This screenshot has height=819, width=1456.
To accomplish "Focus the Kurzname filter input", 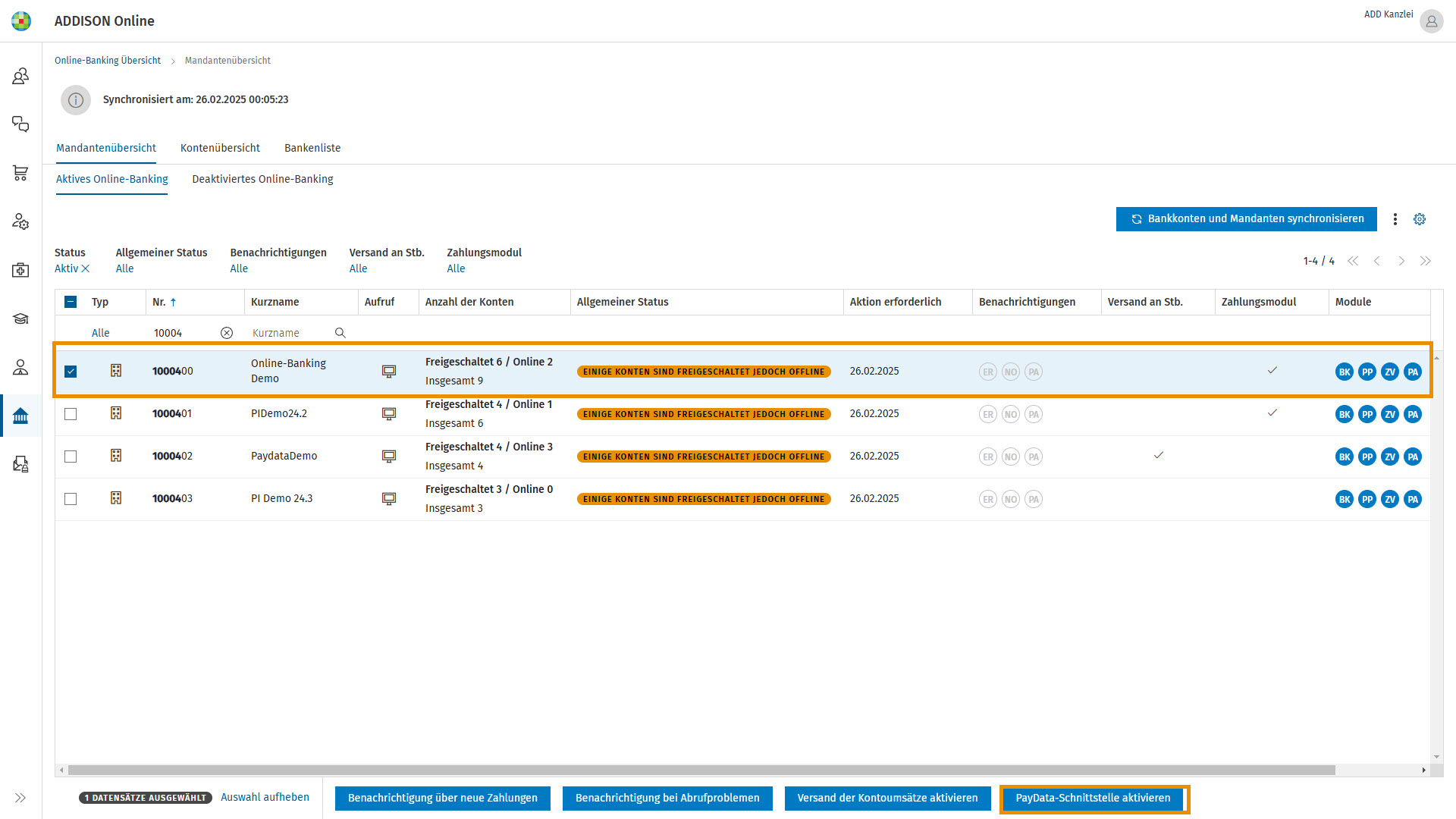I will tap(292, 333).
